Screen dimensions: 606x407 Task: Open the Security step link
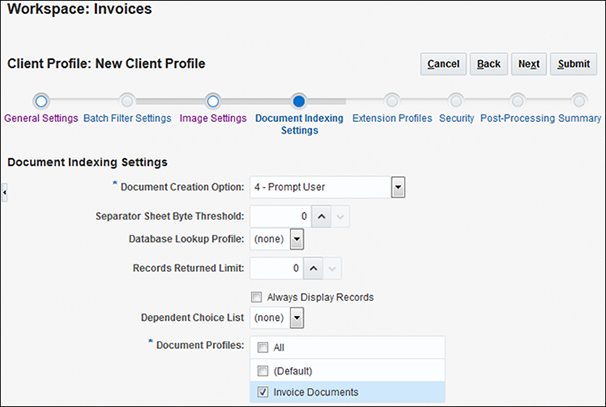455,118
